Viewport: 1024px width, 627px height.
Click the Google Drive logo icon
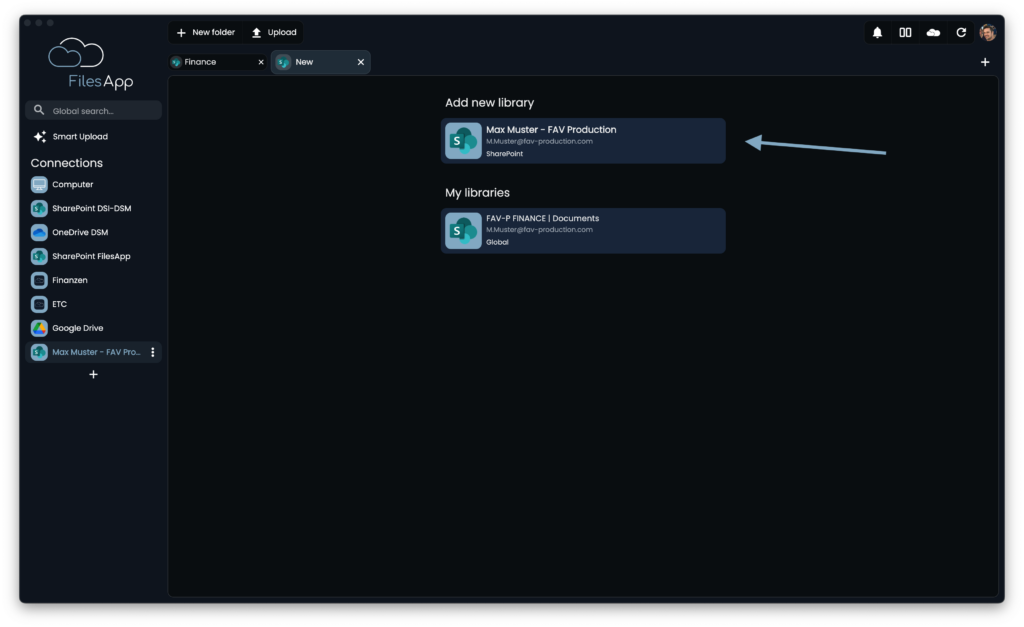39,328
